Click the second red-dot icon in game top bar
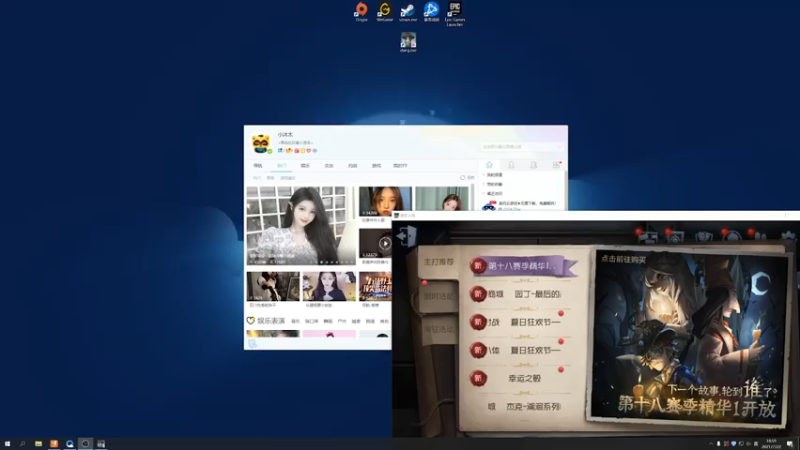Image resolution: width=800 pixels, height=450 pixels. point(676,237)
